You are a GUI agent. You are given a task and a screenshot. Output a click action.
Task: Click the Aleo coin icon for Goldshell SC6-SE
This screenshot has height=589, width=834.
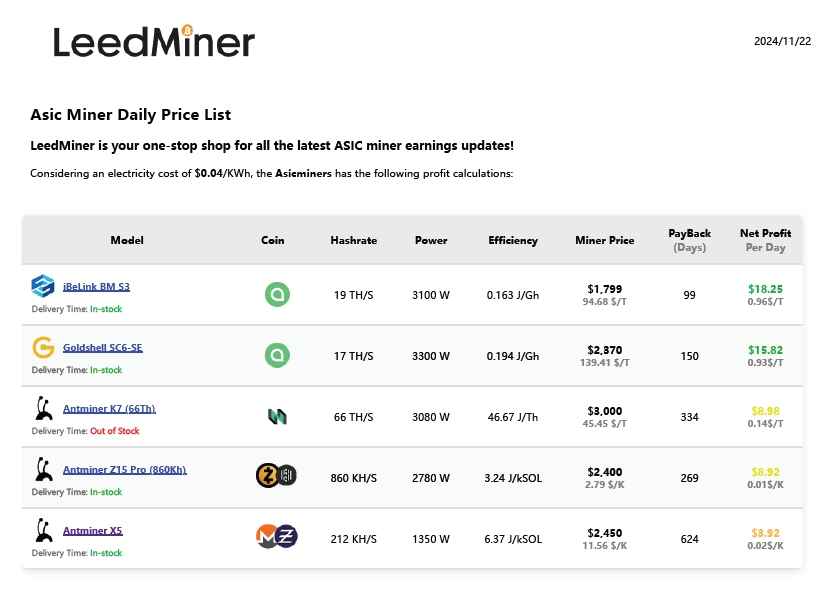pos(277,355)
